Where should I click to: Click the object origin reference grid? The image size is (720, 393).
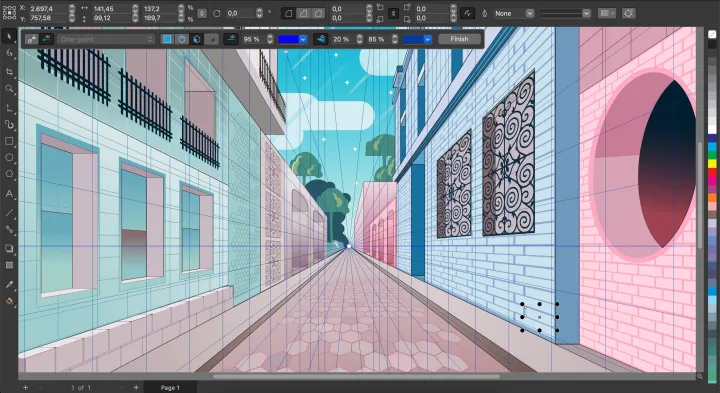(x=9, y=13)
